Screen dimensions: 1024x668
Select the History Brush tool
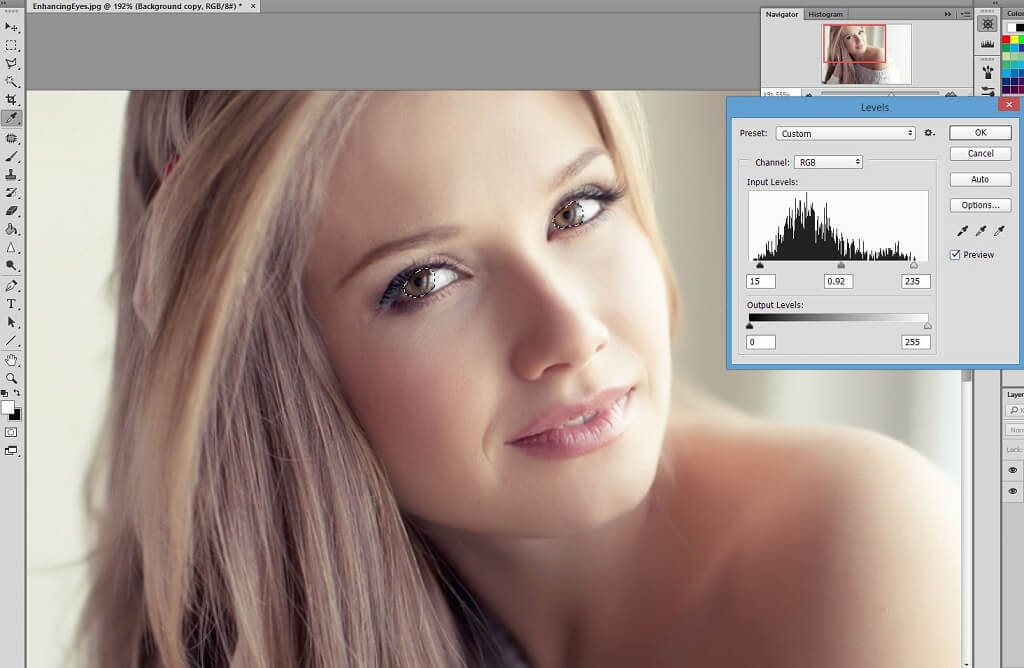11,193
